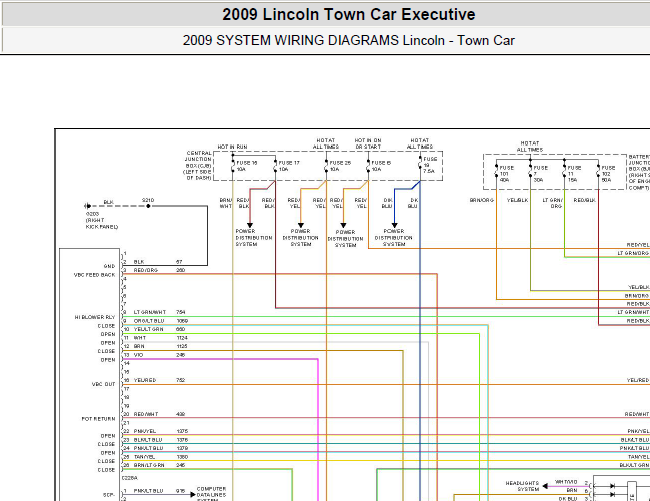Click 'BRN/WHT' label below FUSE 16
The height and width of the screenshot is (501, 650).
pyautogui.click(x=226, y=203)
